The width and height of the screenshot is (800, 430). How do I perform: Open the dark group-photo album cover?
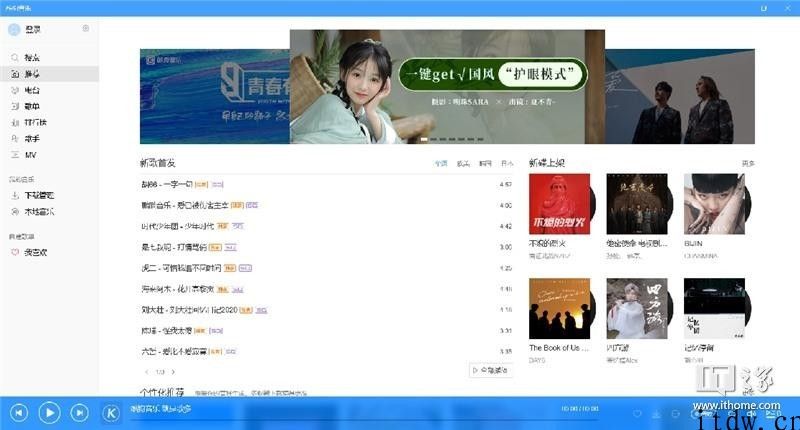(637, 204)
